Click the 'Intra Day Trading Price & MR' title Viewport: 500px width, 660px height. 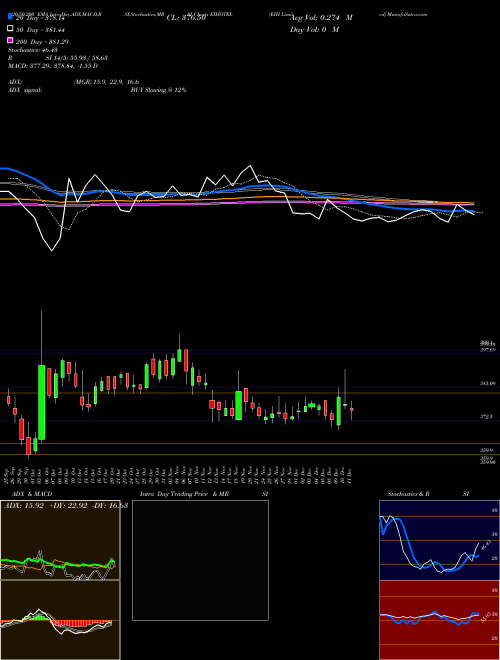tap(184, 494)
